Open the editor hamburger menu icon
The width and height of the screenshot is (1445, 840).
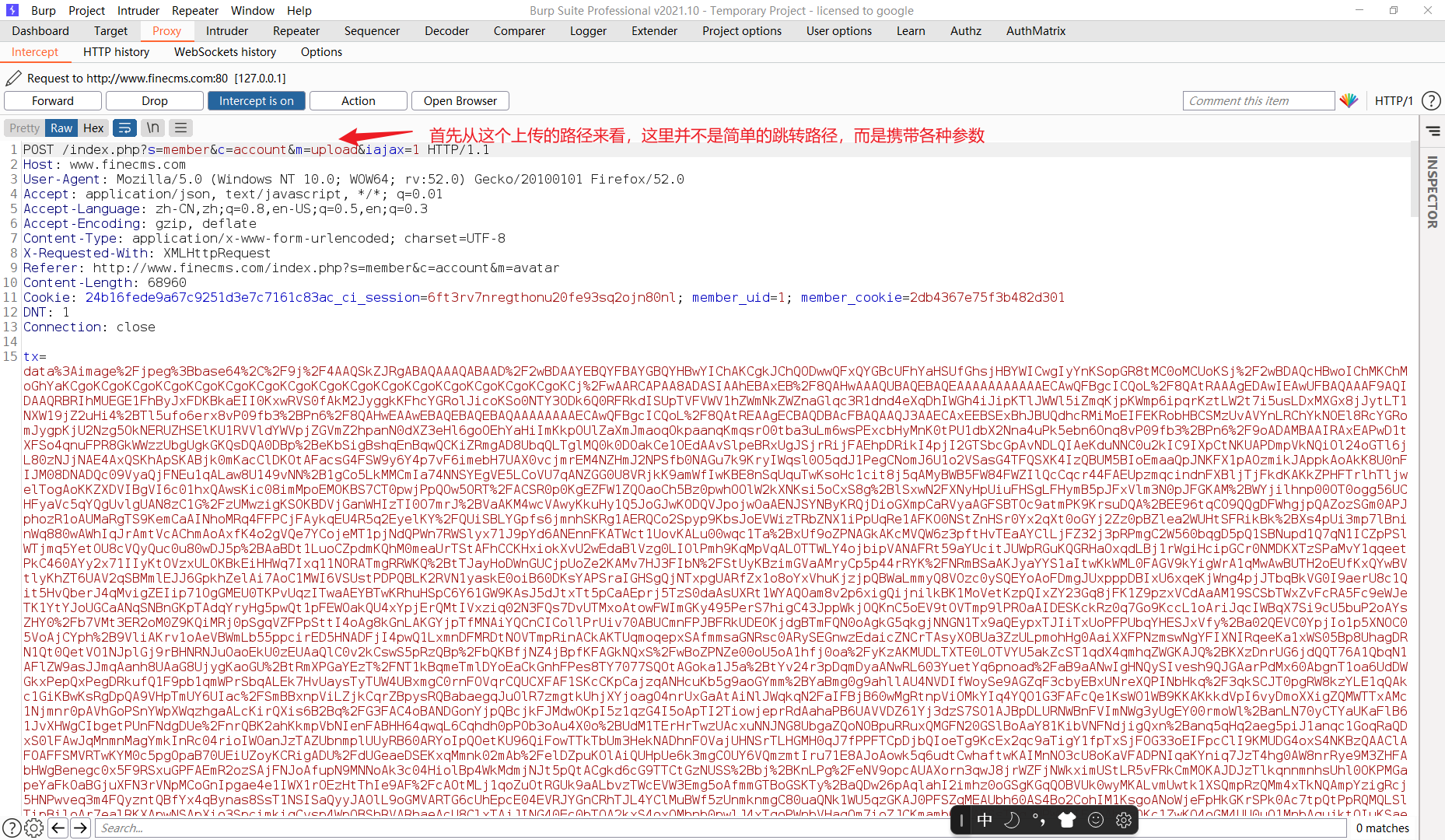click(180, 128)
